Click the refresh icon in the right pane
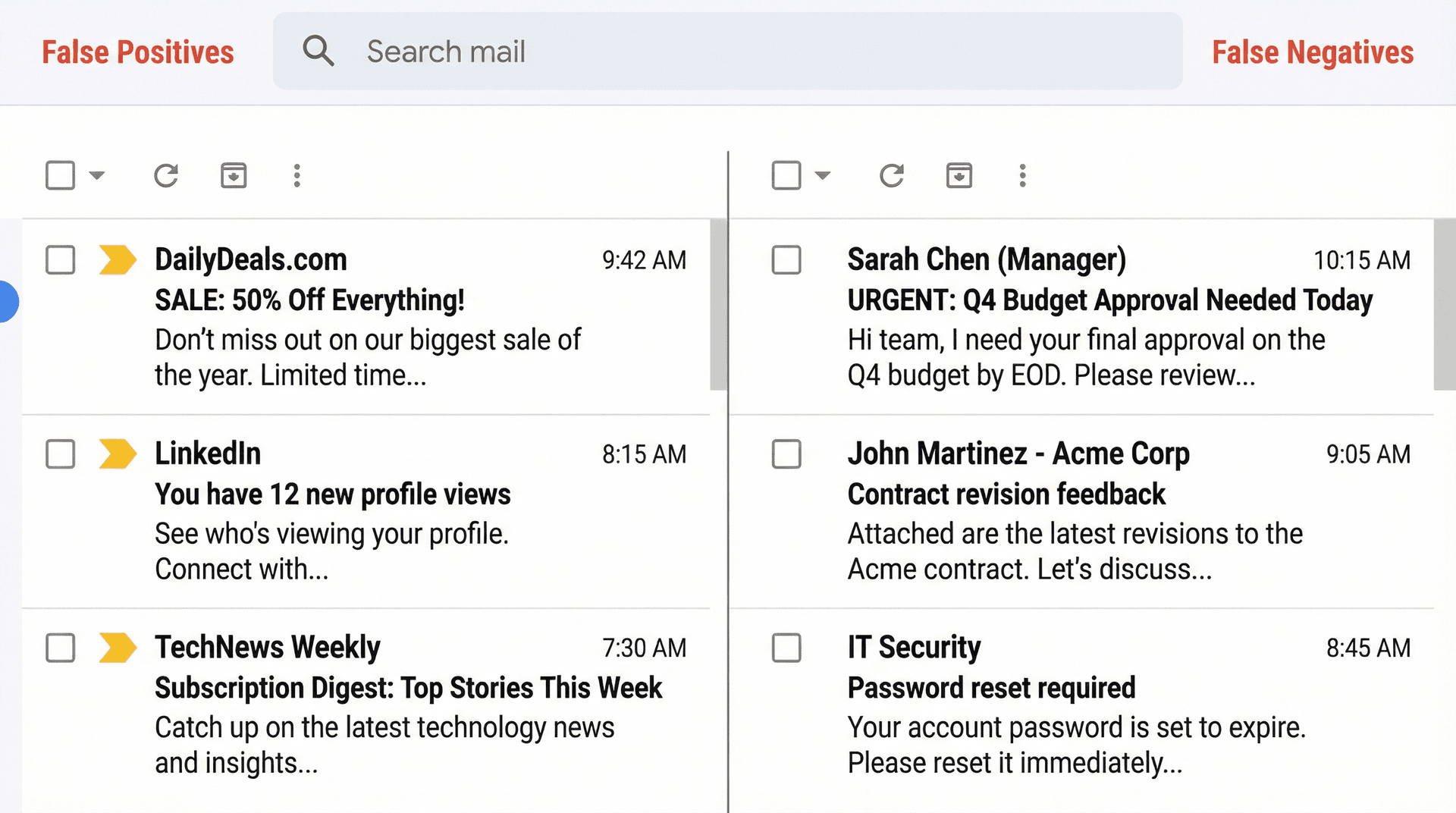Screen dimensions: 1456x813 (x=892, y=175)
